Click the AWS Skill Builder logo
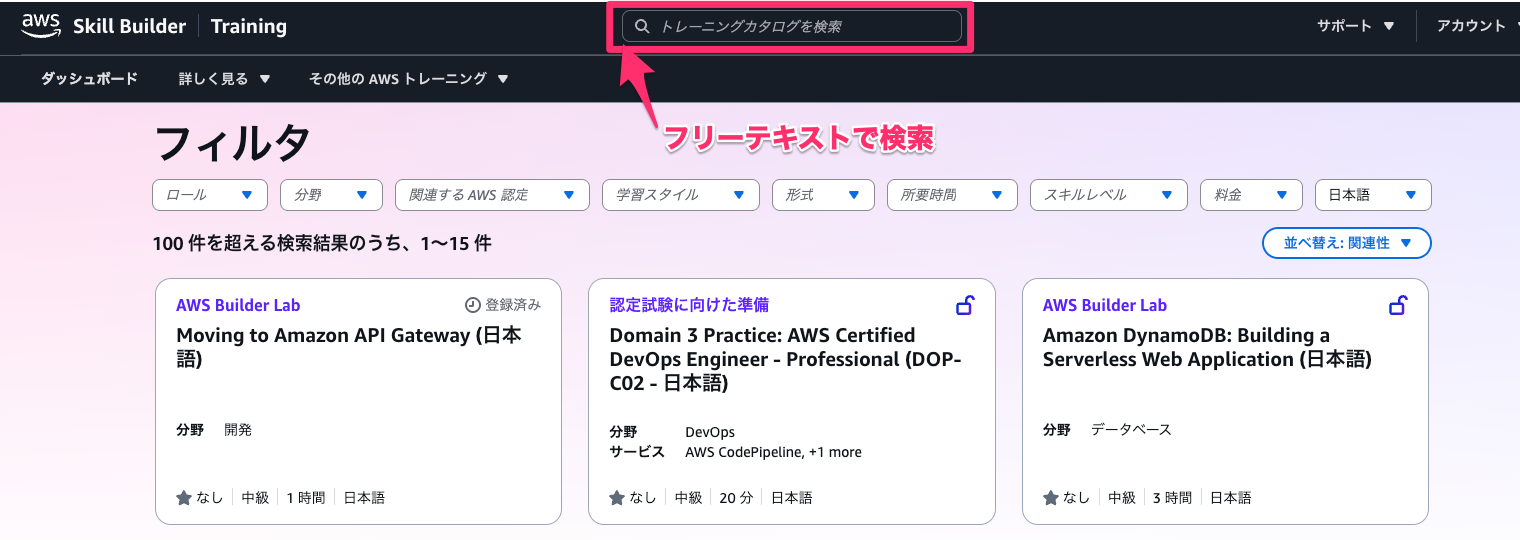1520x540 pixels. pos(104,26)
